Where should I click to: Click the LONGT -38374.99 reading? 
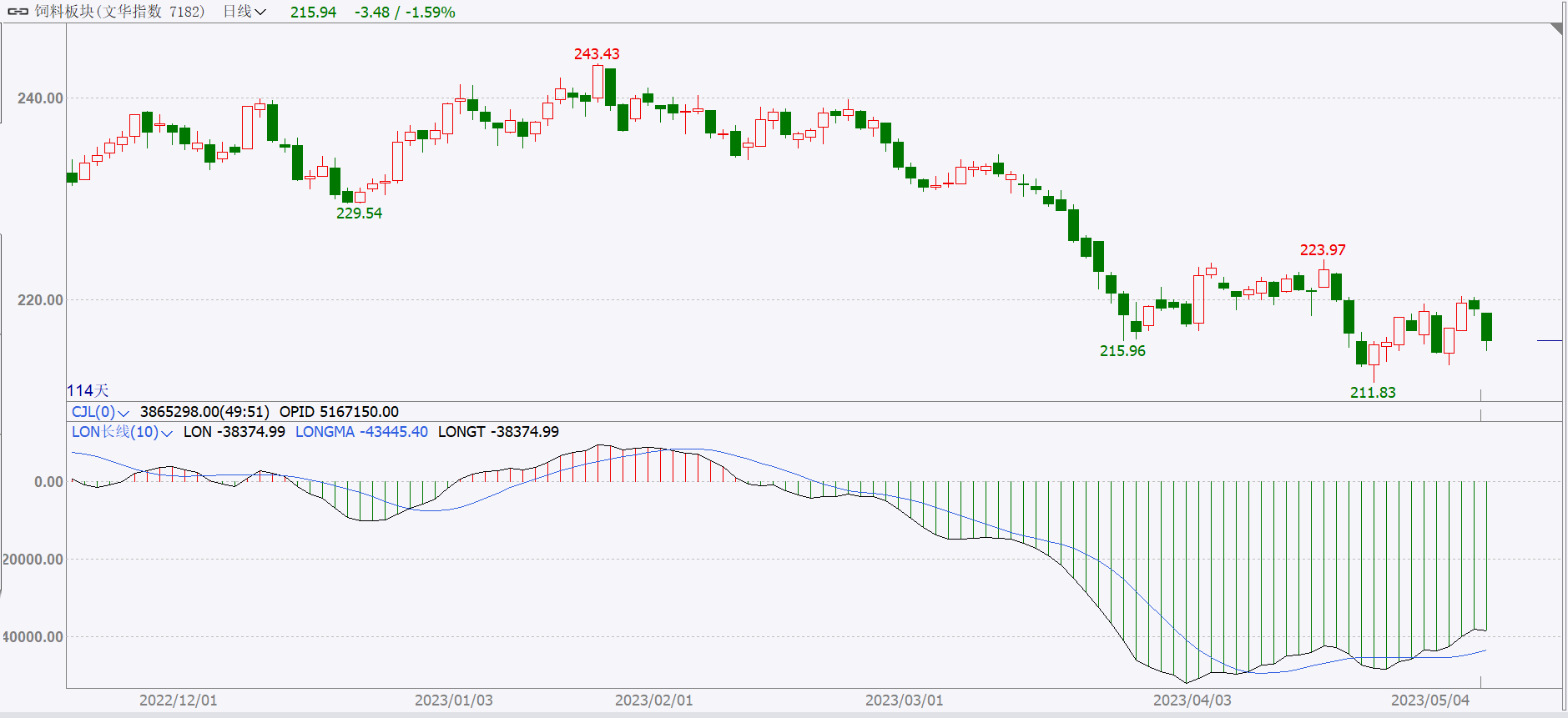(x=498, y=432)
